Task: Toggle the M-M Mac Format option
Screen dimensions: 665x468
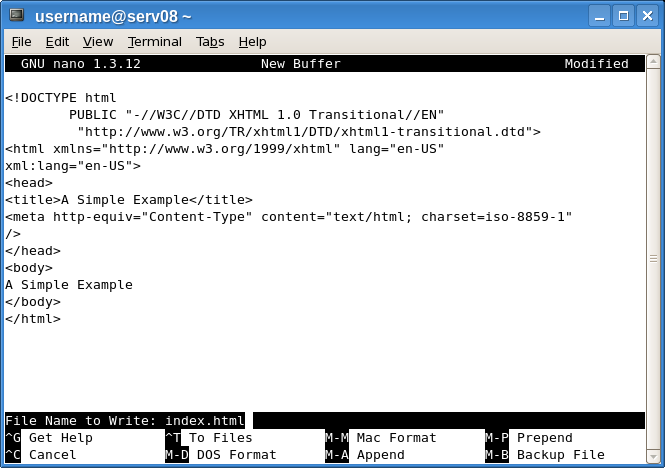Action: [380, 437]
